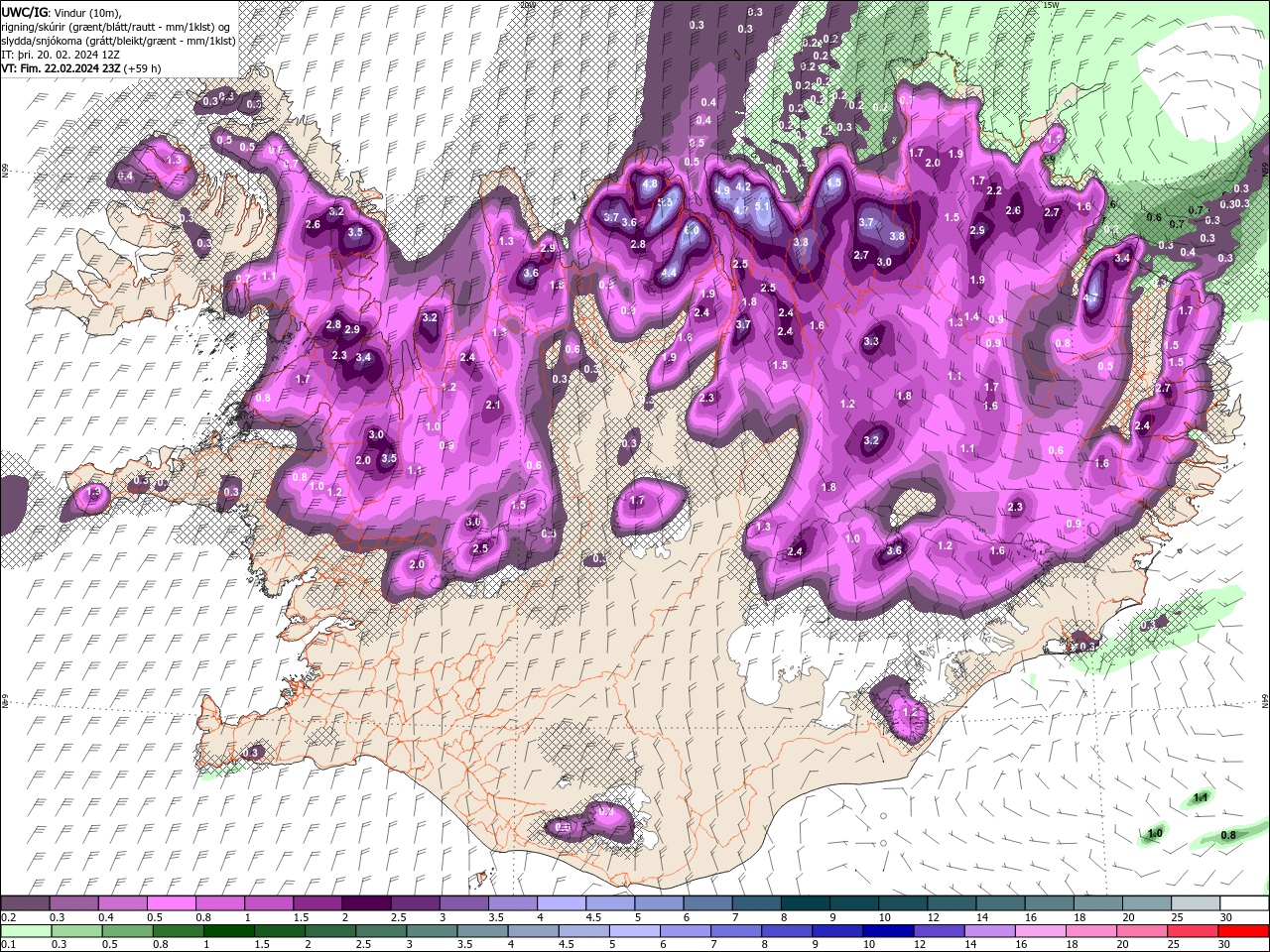Click the 'IT: þri. 20. 02. 2024 12Z' line
This screenshot has height=952, width=1270.
pos(62,55)
